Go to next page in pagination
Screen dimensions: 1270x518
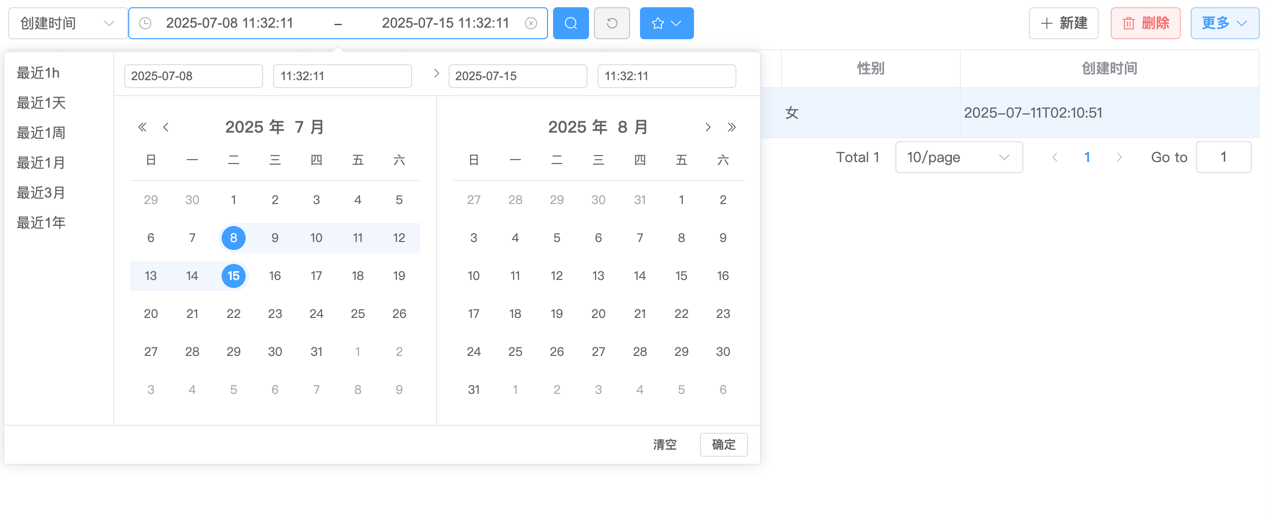click(x=1119, y=157)
